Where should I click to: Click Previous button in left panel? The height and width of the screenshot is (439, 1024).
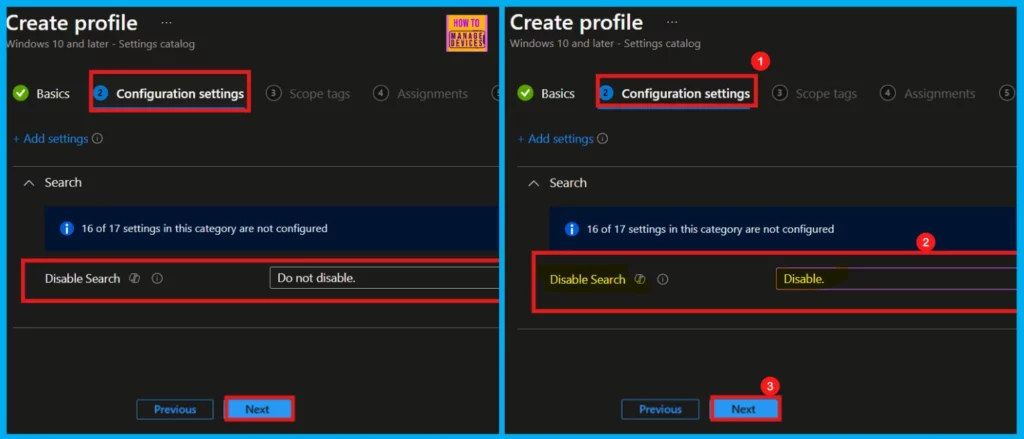click(175, 410)
